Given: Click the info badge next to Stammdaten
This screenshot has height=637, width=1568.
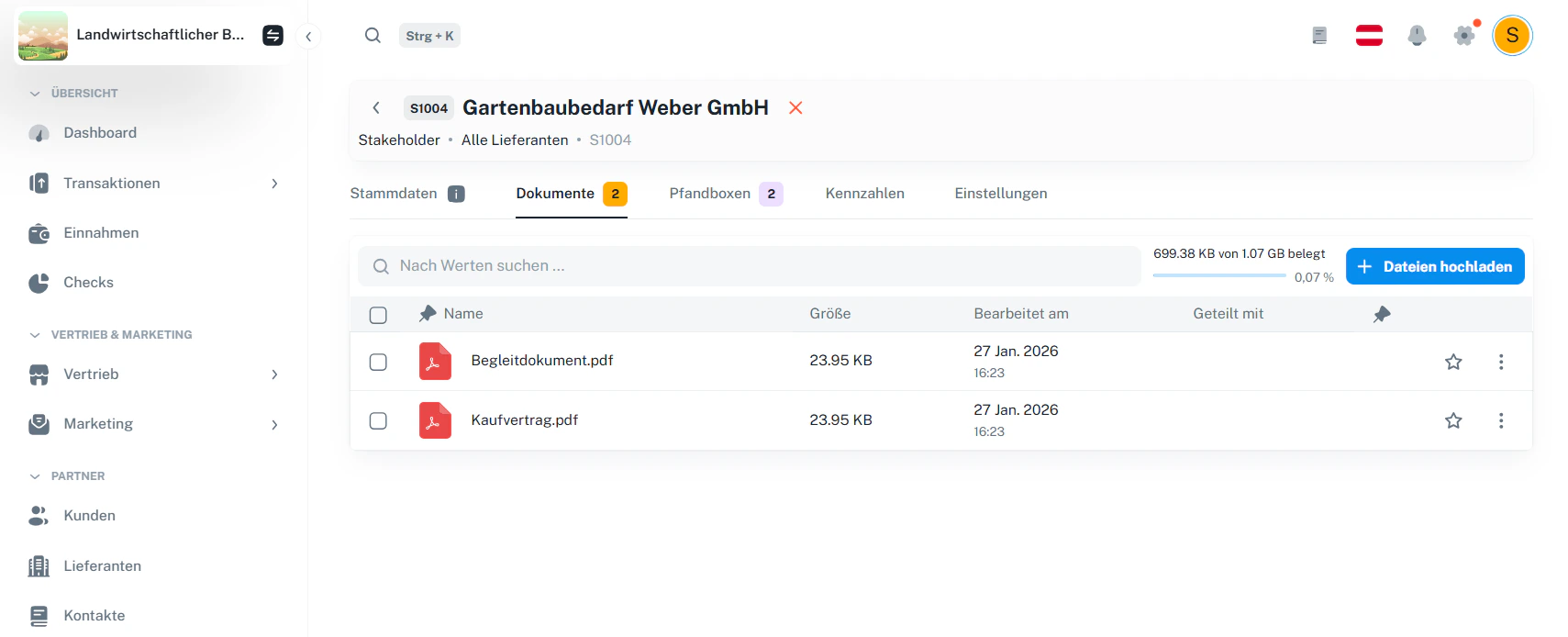Looking at the screenshot, I should click(456, 194).
